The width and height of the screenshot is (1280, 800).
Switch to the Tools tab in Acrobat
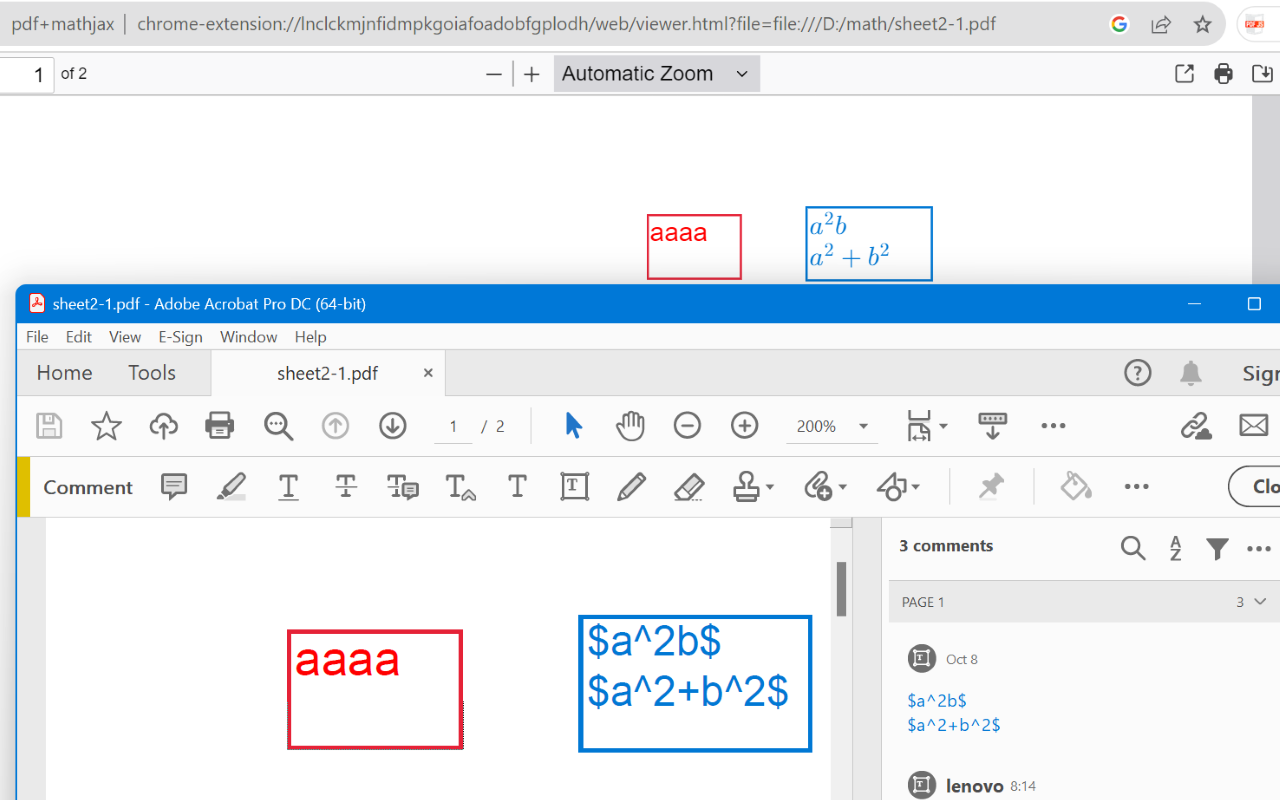click(x=152, y=372)
